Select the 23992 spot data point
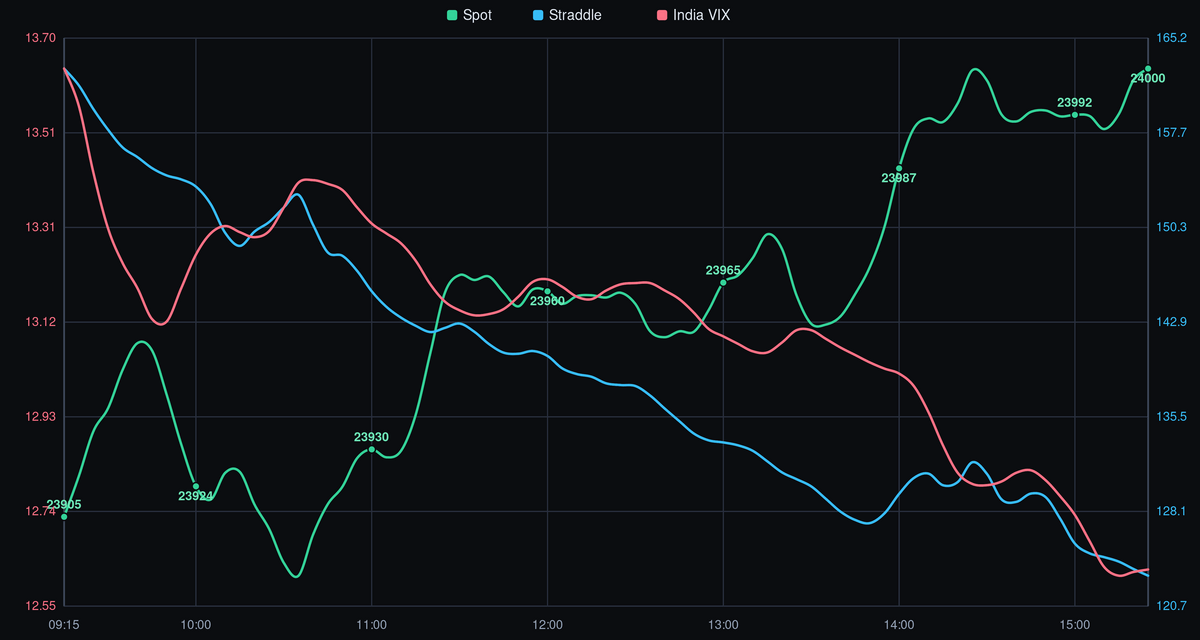This screenshot has height=640, width=1200. click(1075, 115)
